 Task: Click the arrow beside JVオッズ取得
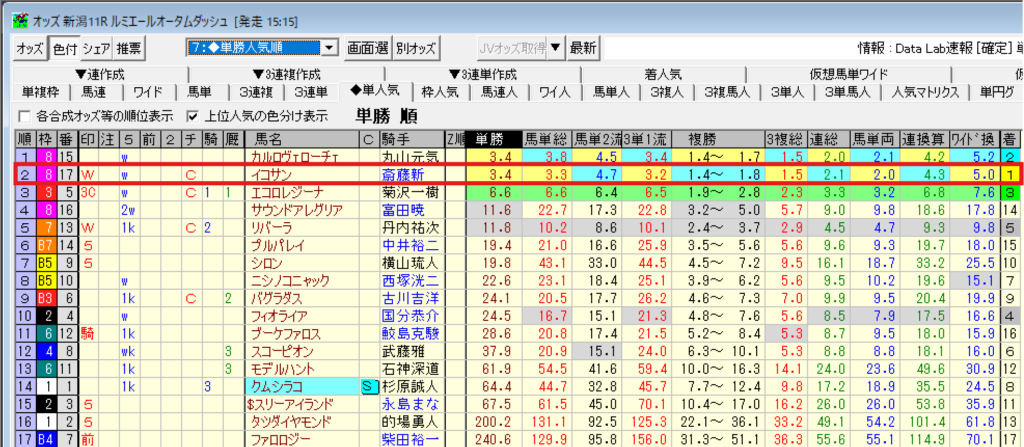(556, 48)
